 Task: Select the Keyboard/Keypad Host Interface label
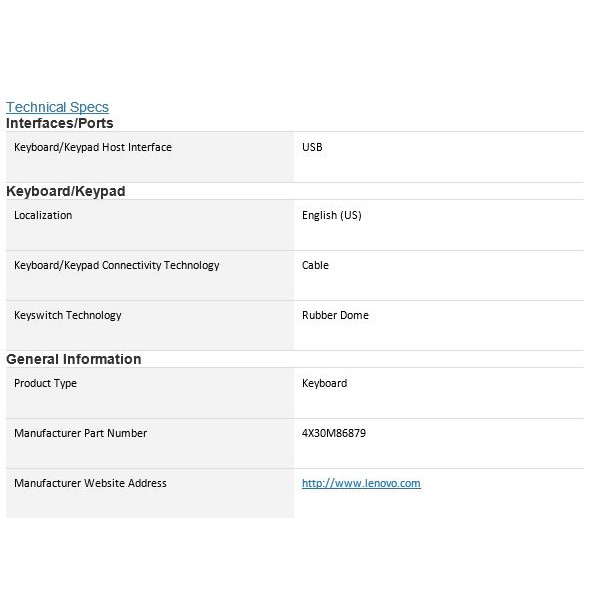click(93, 147)
